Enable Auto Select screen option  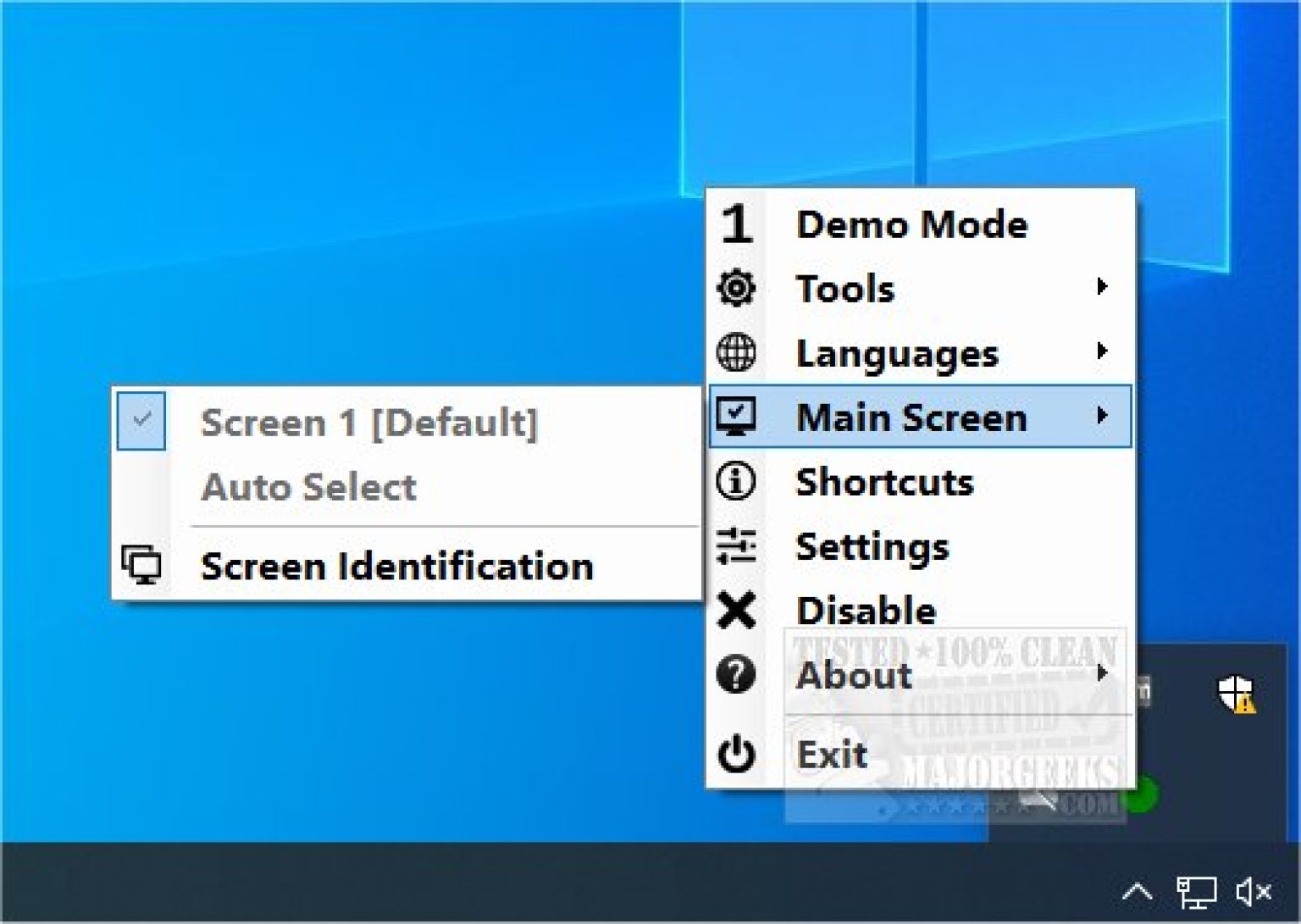pyautogui.click(x=308, y=486)
